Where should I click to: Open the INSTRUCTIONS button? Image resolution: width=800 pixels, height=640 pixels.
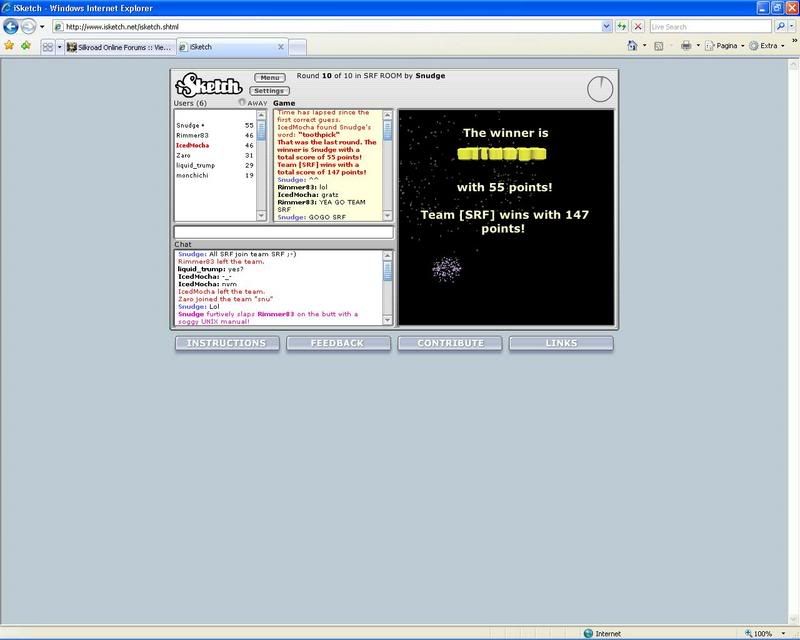tap(227, 343)
